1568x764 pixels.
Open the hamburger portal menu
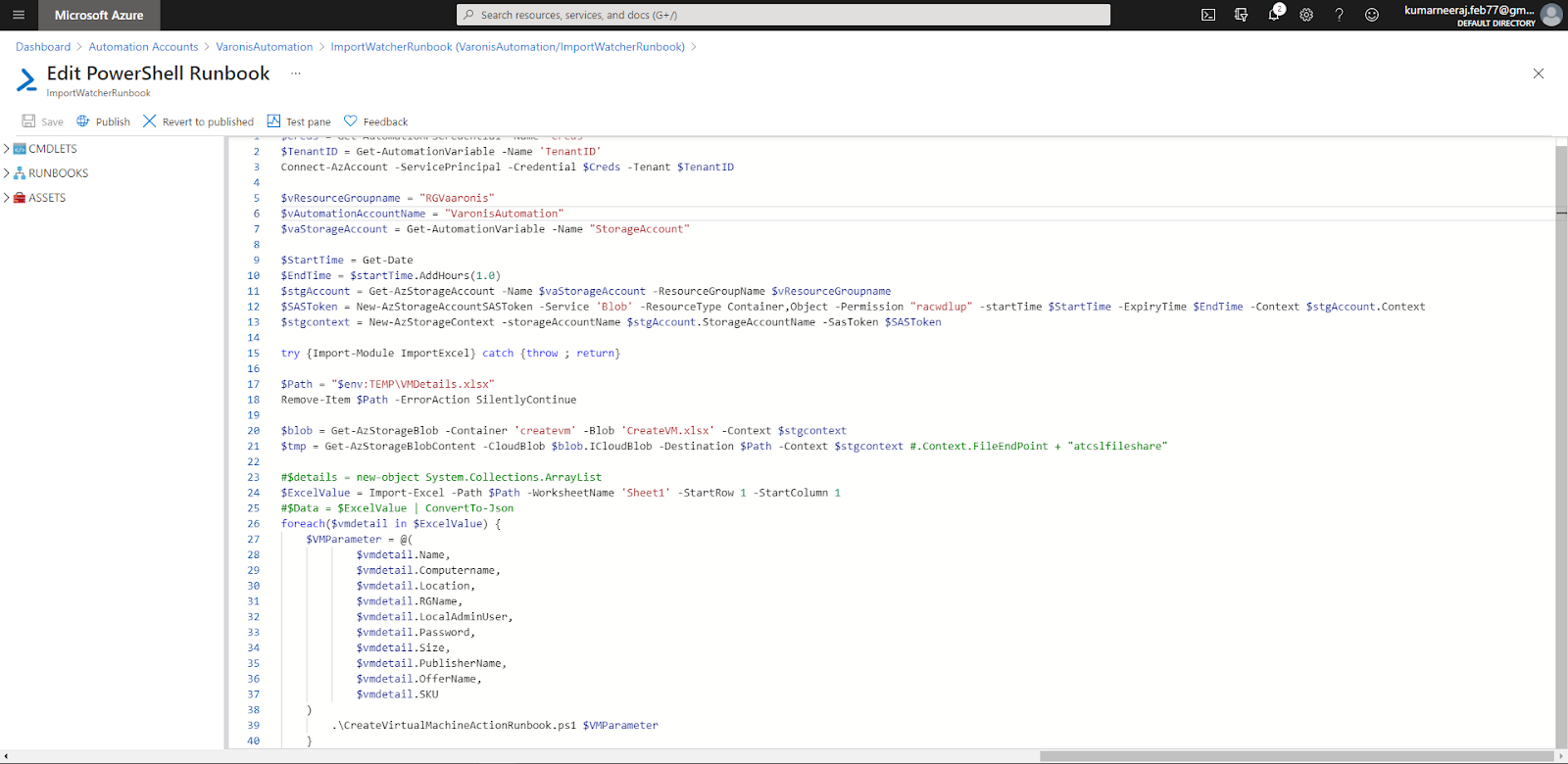pos(19,15)
